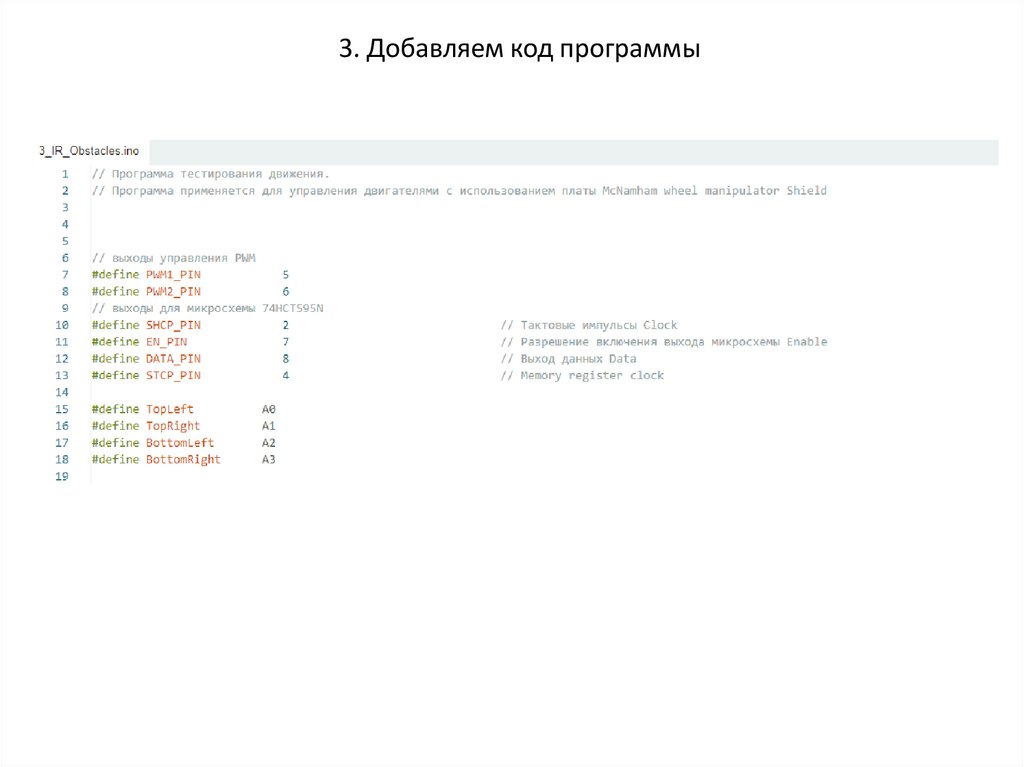Click the PWM1_PIN macro name
The width and height of the screenshot is (1024, 767).
point(173,275)
